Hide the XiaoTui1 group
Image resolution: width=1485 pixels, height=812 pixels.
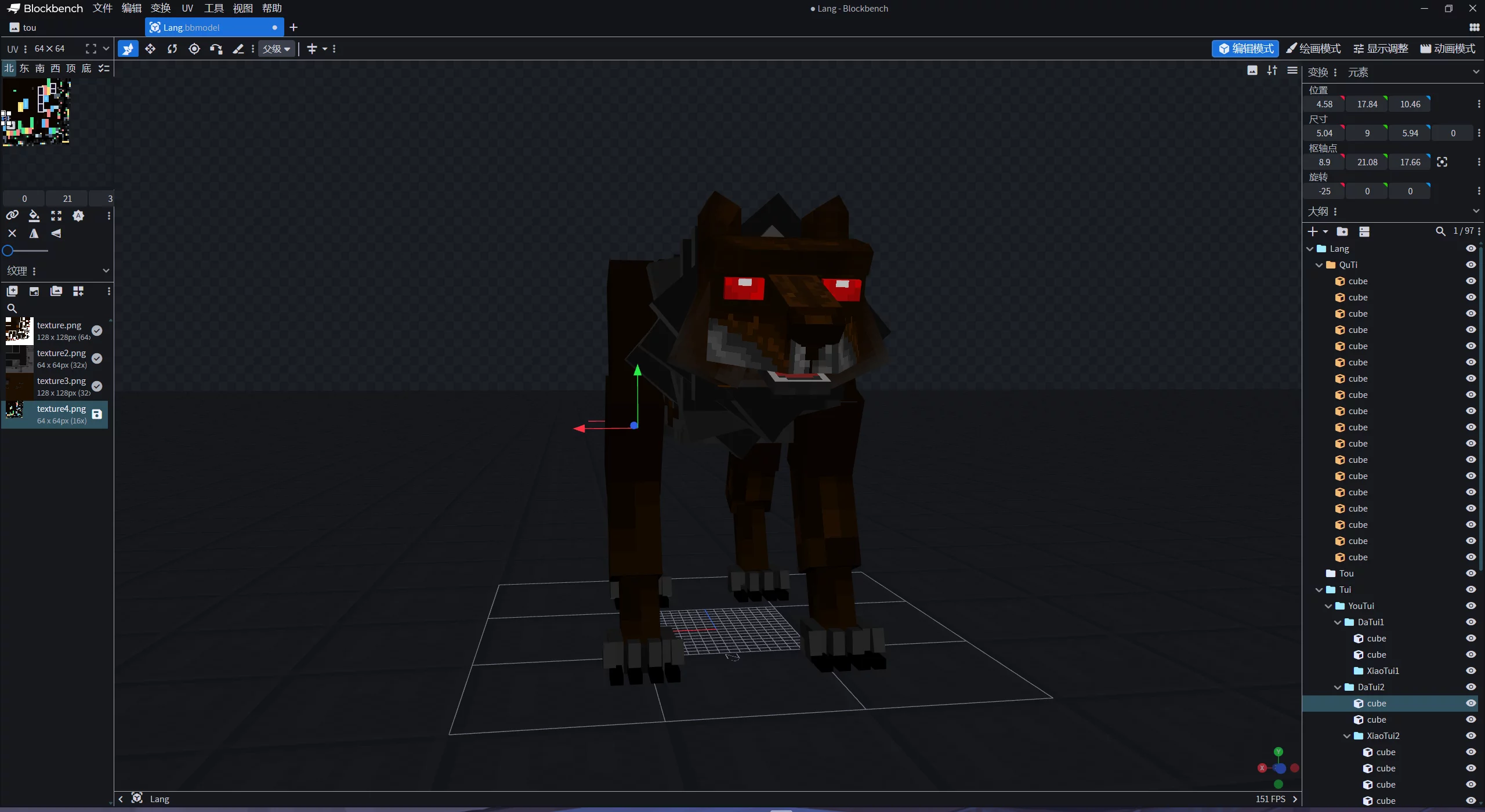tap(1470, 670)
